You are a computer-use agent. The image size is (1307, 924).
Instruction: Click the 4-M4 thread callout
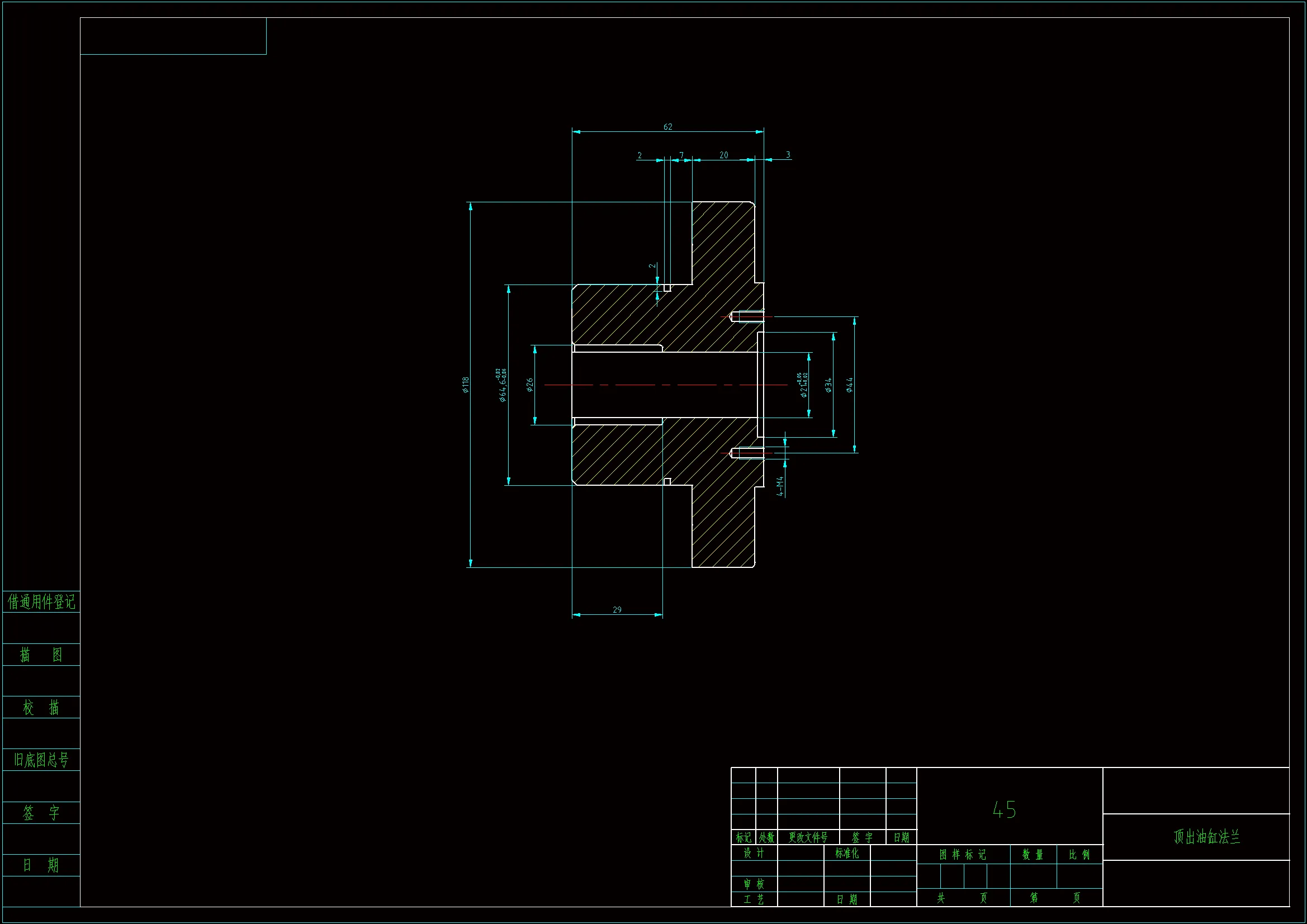point(780,486)
